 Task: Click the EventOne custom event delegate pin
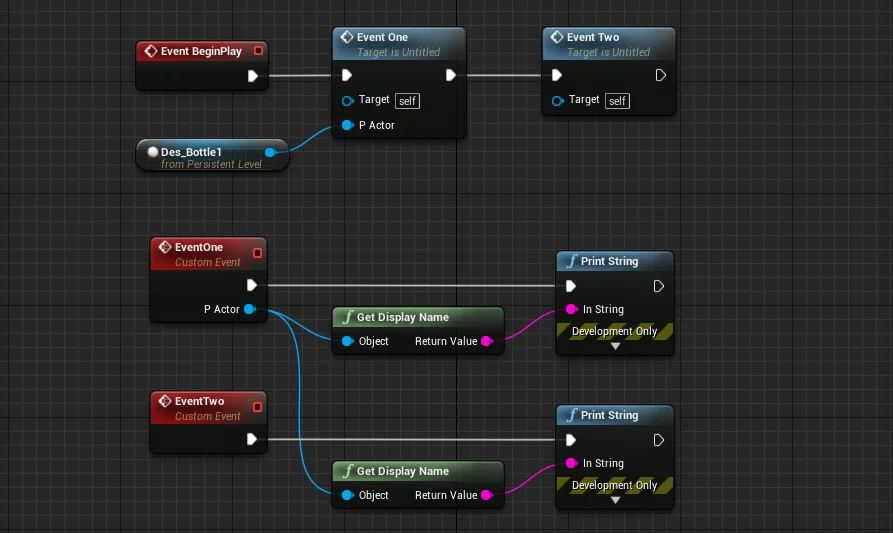pos(258,253)
